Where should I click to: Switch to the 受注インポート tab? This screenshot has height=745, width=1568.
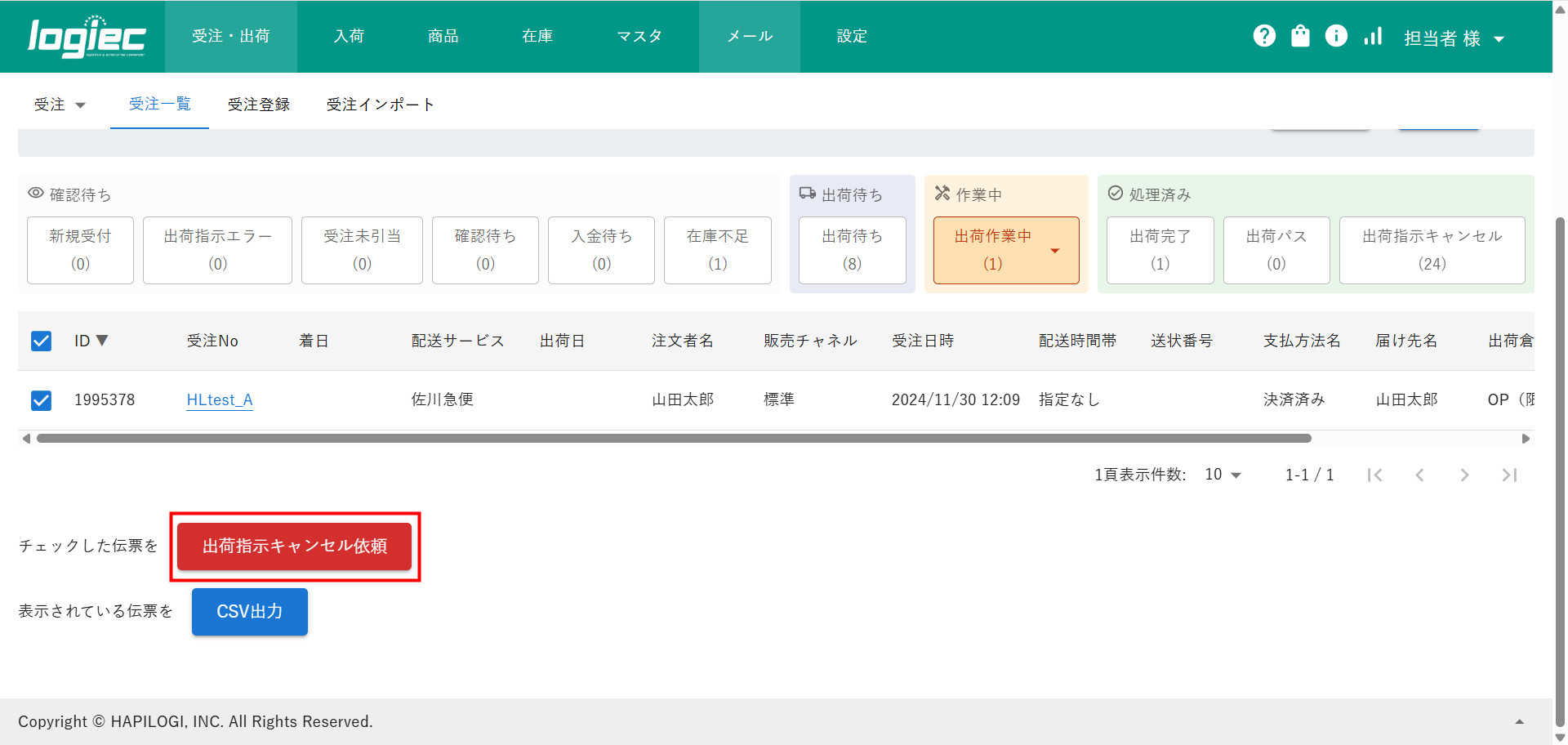point(380,105)
